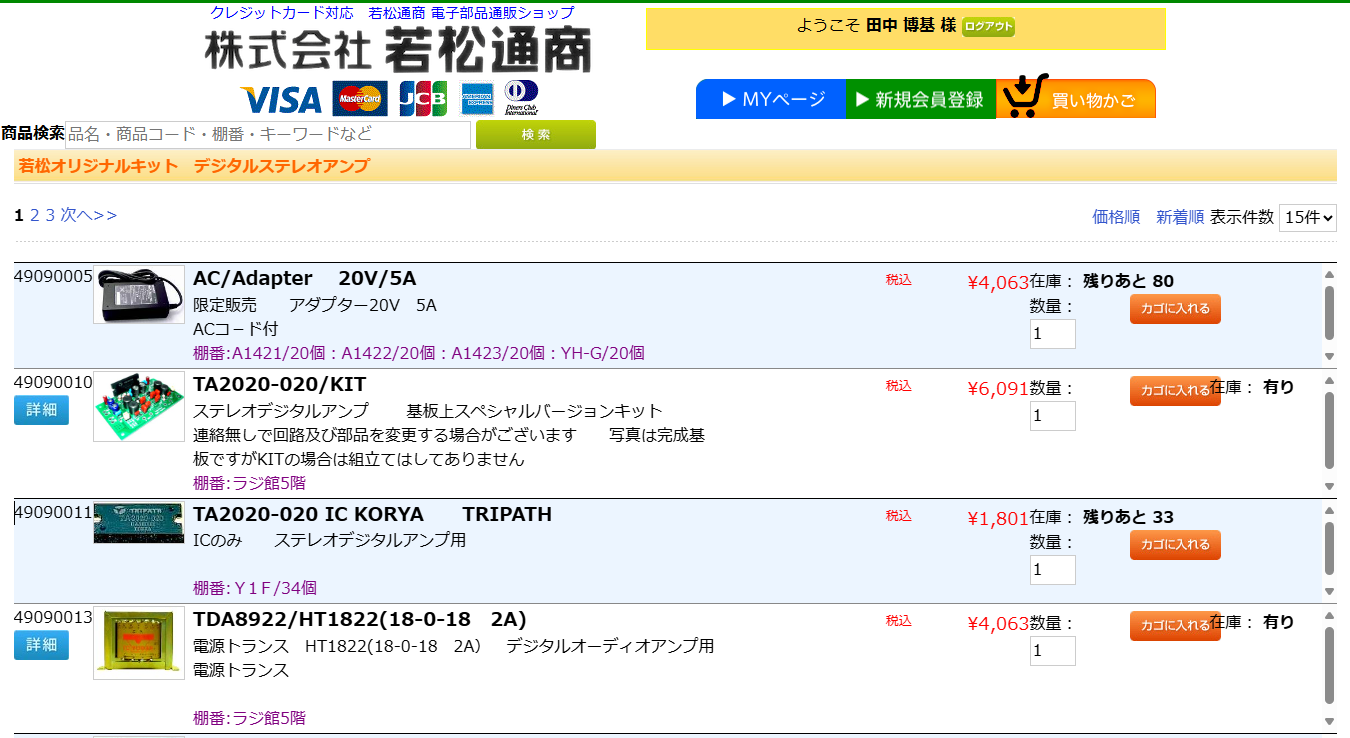Expand the 表示件数 15件 dropdown
The height and width of the screenshot is (738, 1350).
[1307, 218]
